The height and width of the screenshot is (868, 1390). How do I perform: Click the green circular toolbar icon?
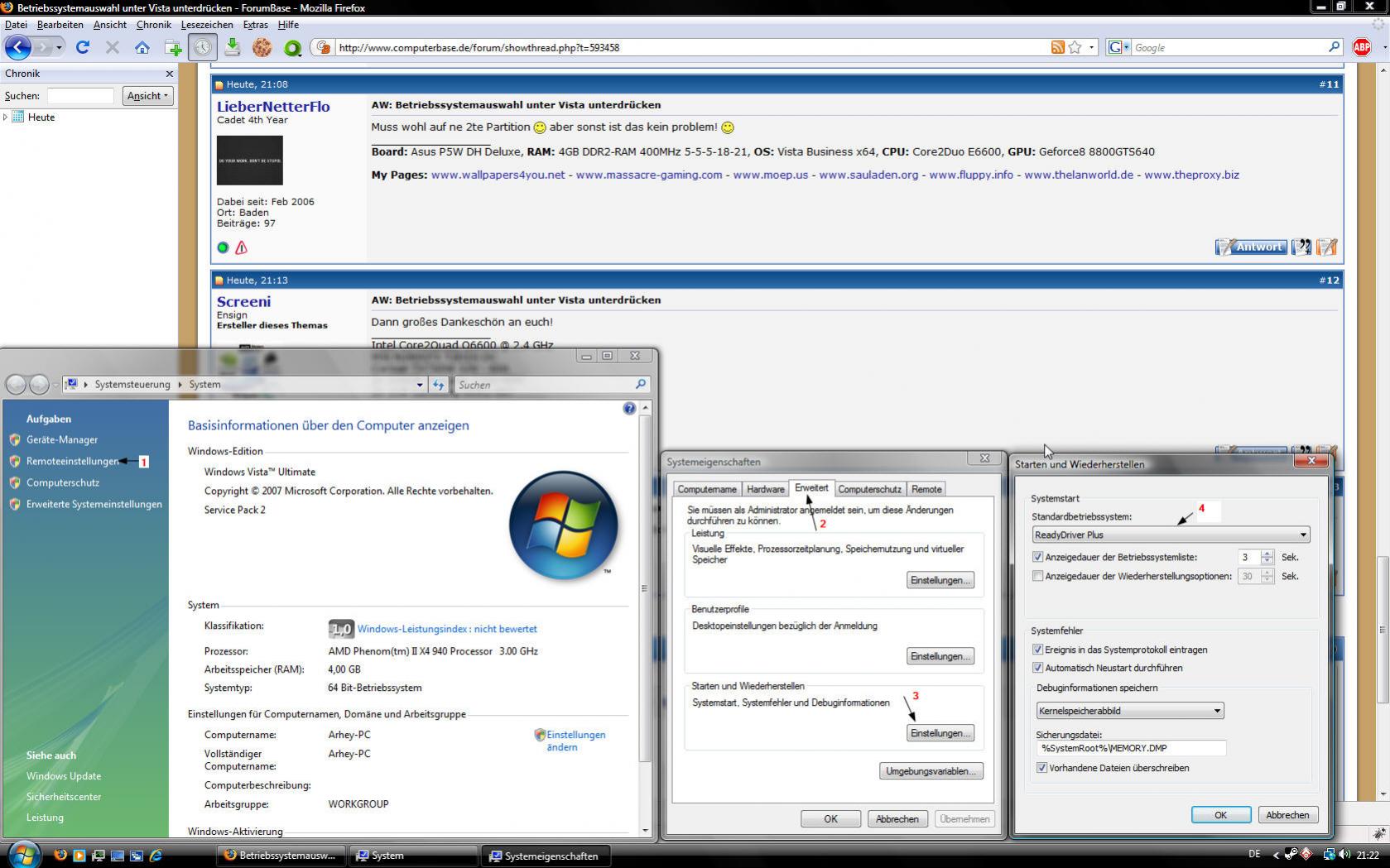pyautogui.click(x=292, y=48)
